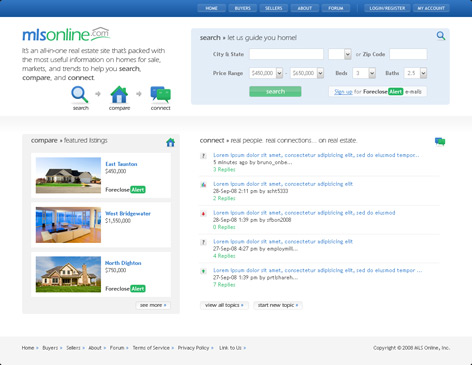Click Foreclose Alert badge on East Taunton listing
Viewport: 472px width, 365px height.
tap(125, 190)
